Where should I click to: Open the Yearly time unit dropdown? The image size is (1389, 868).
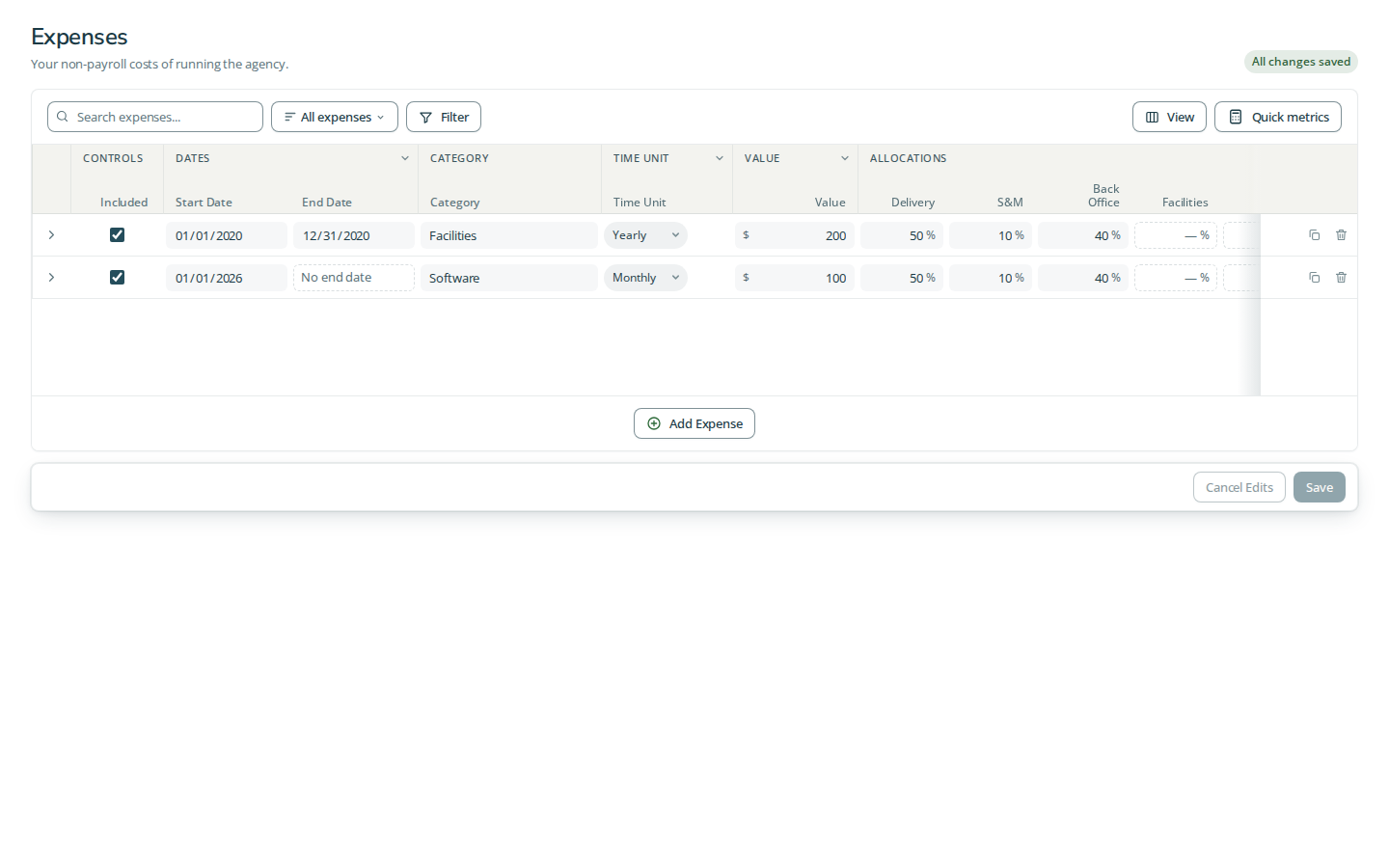pyautogui.click(x=645, y=235)
